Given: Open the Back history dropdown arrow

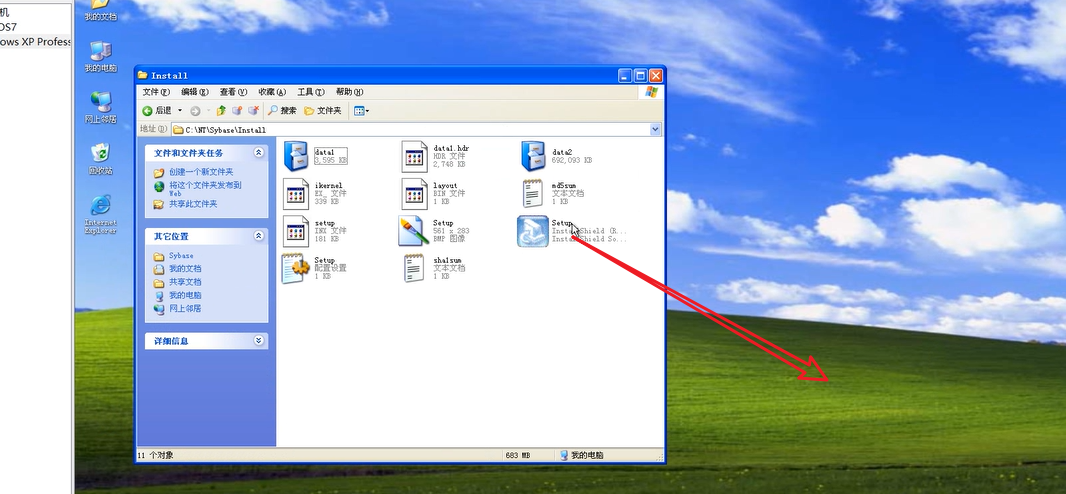Looking at the screenshot, I should point(180,111).
